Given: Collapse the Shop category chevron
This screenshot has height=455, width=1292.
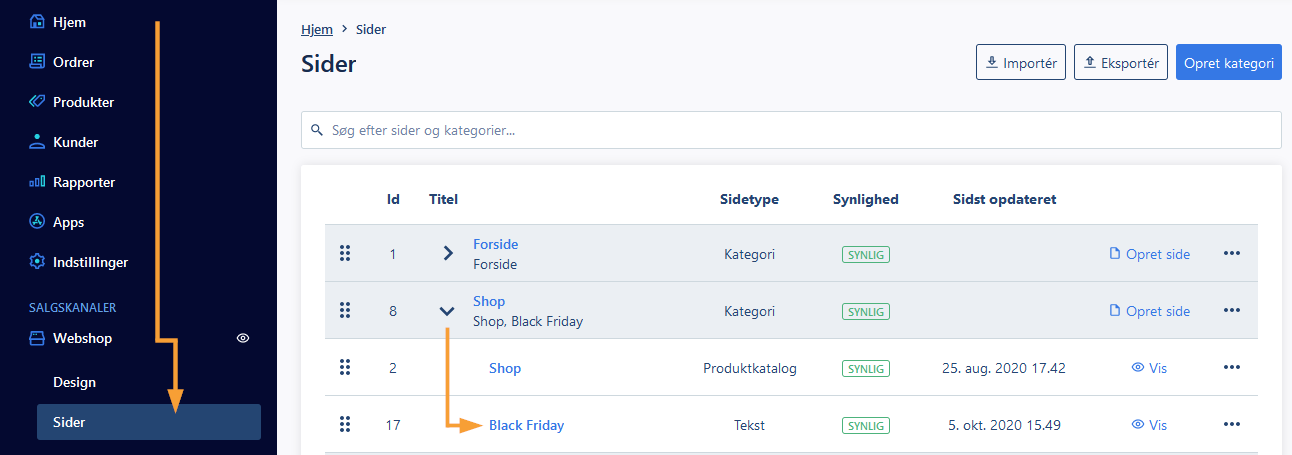Looking at the screenshot, I should click(447, 311).
